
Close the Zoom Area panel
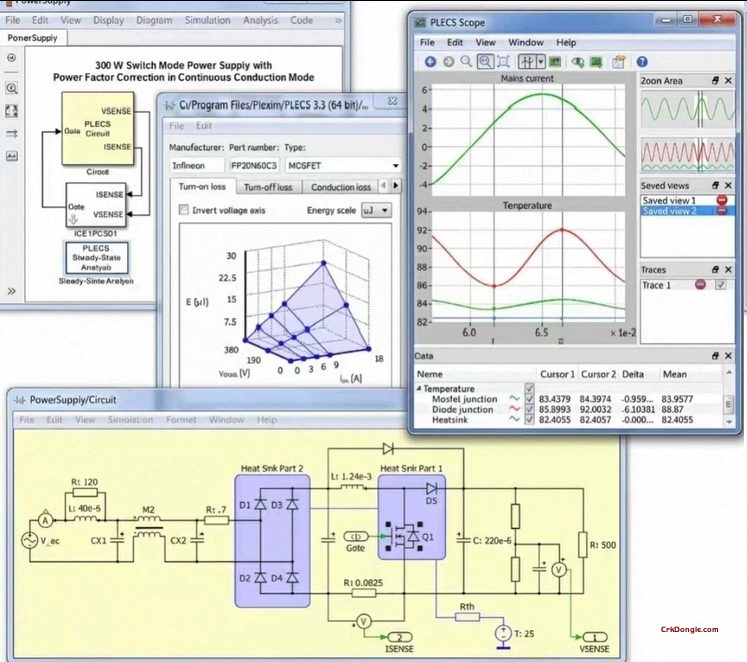pyautogui.click(x=728, y=80)
